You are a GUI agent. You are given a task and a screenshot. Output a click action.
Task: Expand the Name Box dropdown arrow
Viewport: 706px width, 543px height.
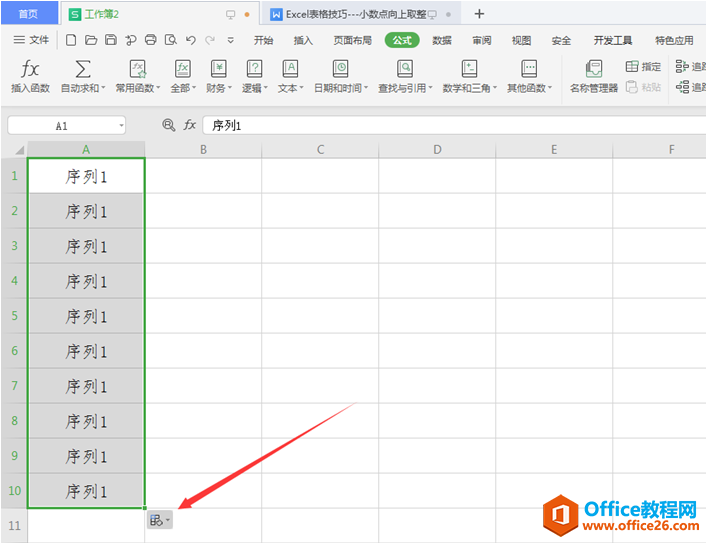121,126
